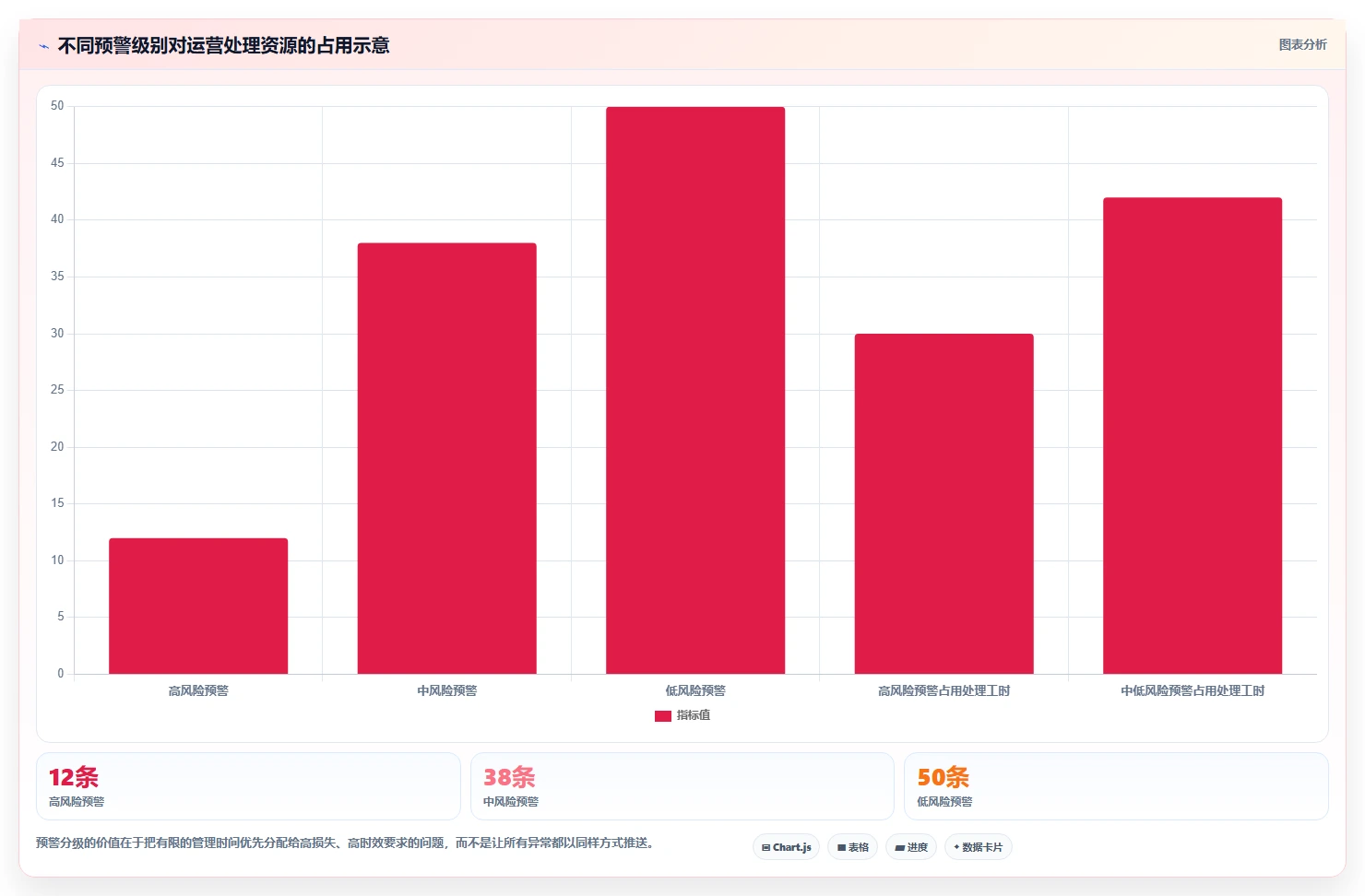The image size is (1365, 896).
Task: Toggle the 指标值 legend color swatch
Action: [x=662, y=716]
